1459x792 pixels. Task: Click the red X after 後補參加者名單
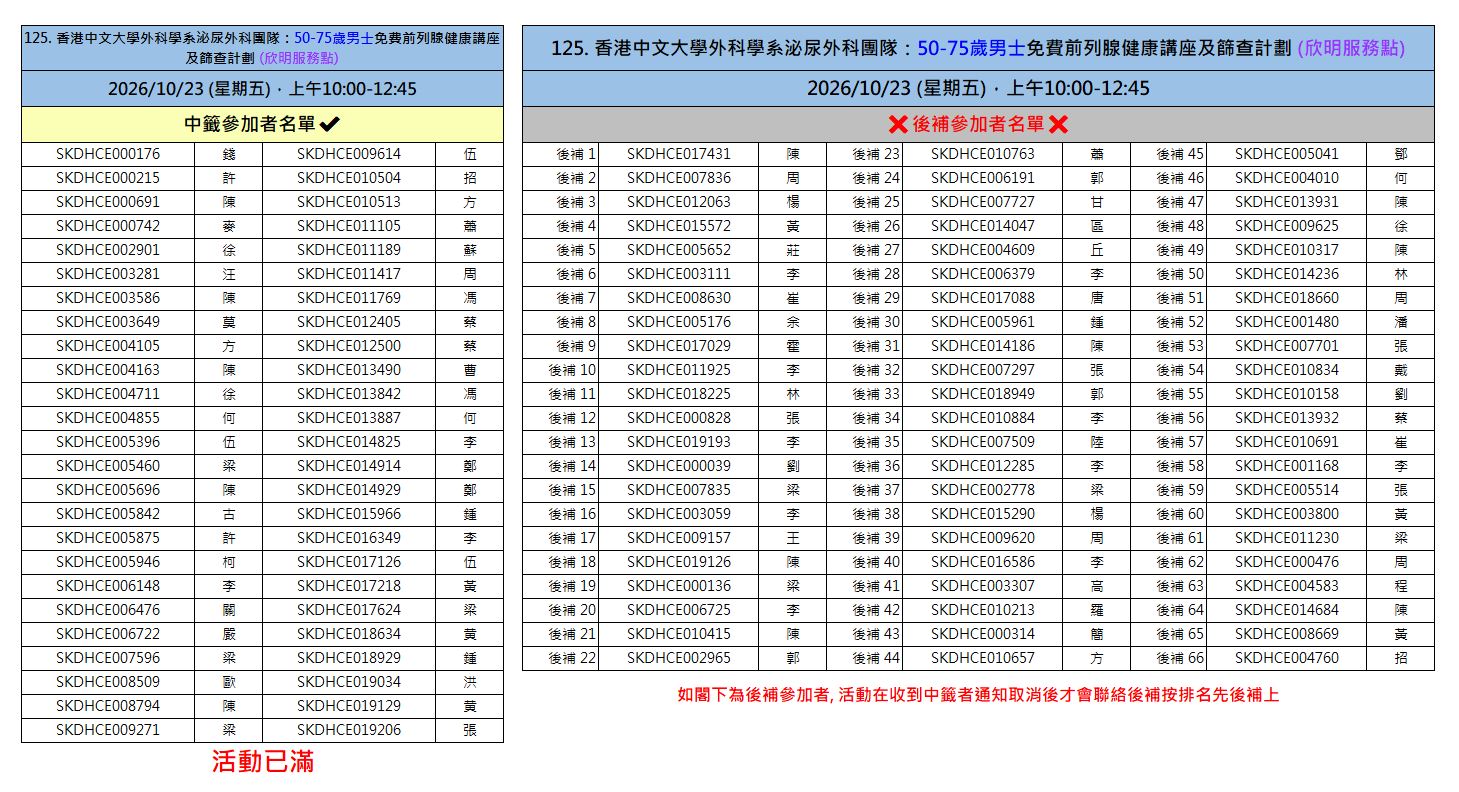click(1058, 124)
